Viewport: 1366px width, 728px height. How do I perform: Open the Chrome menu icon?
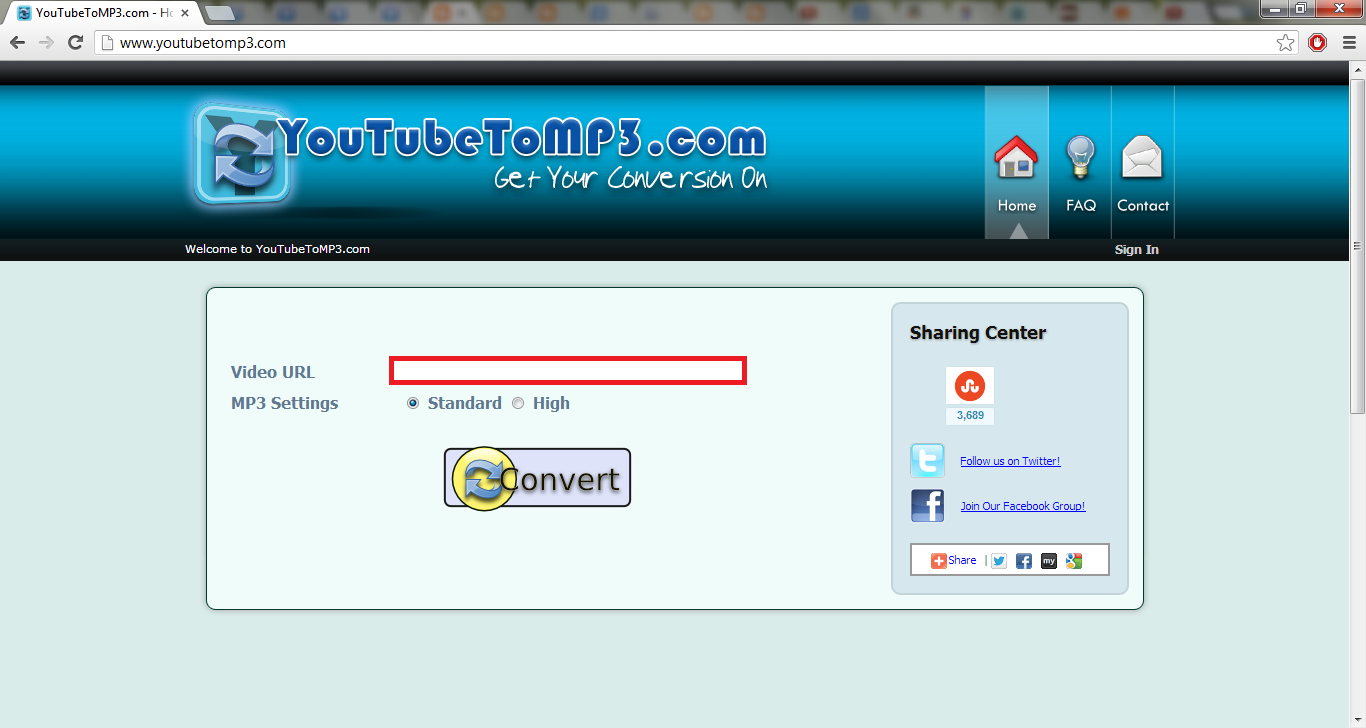[x=1347, y=42]
